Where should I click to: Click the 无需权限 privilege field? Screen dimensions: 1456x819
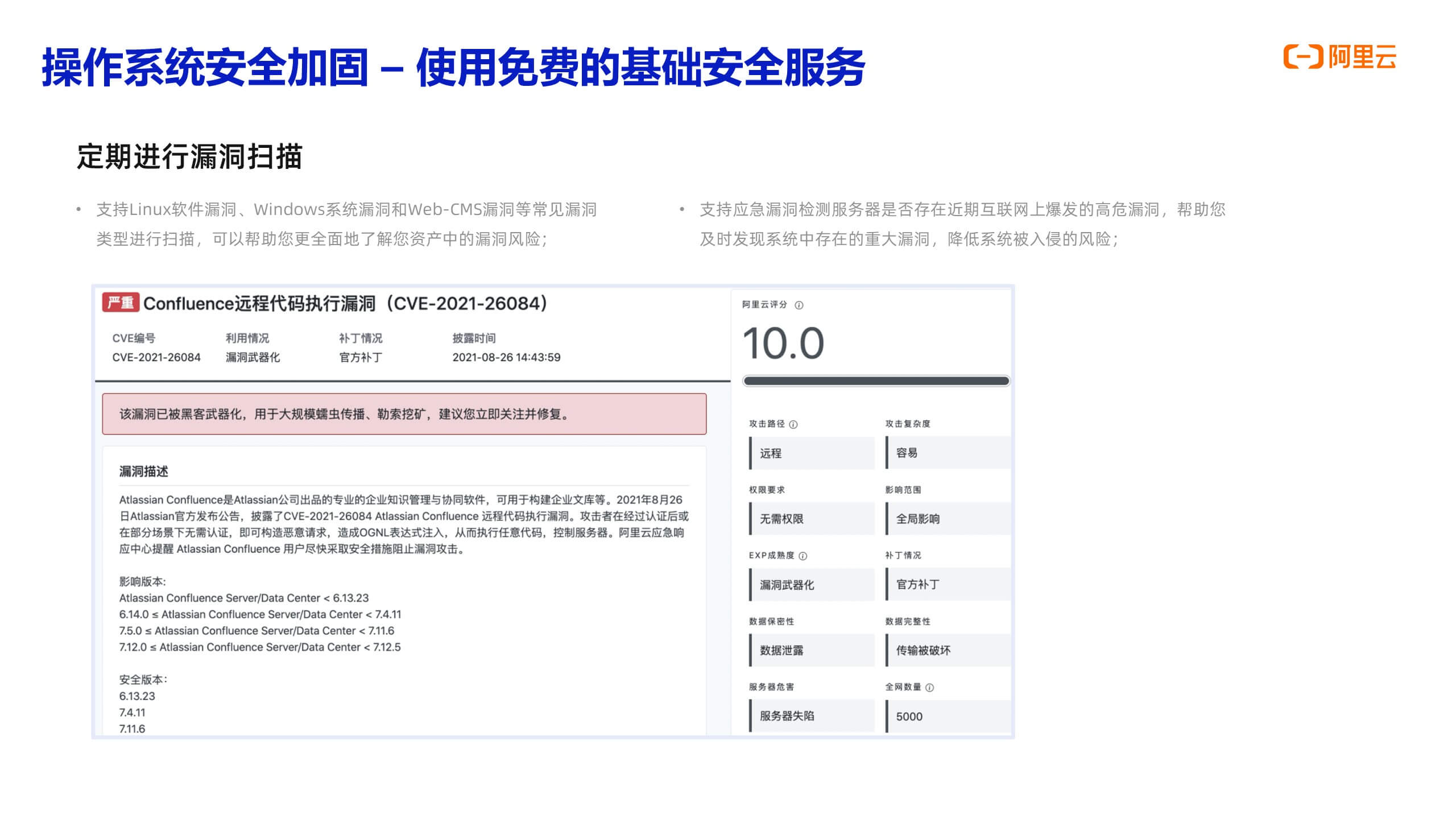click(x=812, y=519)
